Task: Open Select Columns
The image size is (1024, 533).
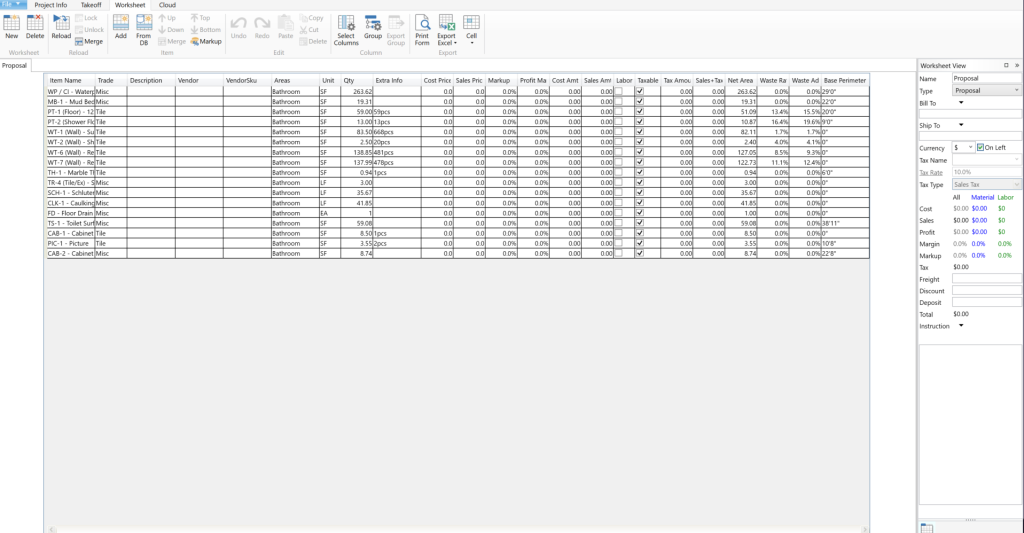Action: coord(346,30)
